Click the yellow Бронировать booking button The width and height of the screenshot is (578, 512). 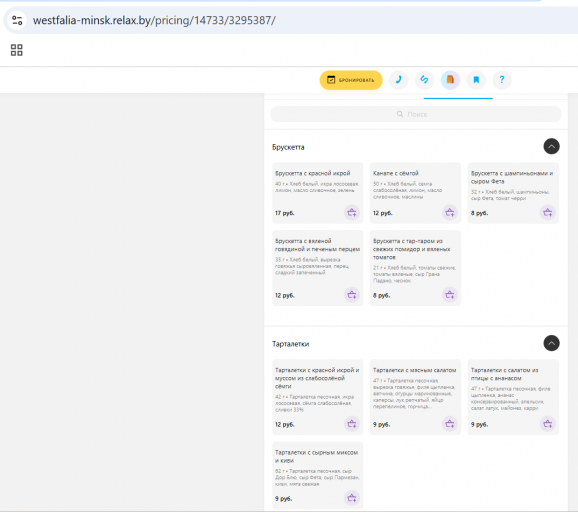351,80
